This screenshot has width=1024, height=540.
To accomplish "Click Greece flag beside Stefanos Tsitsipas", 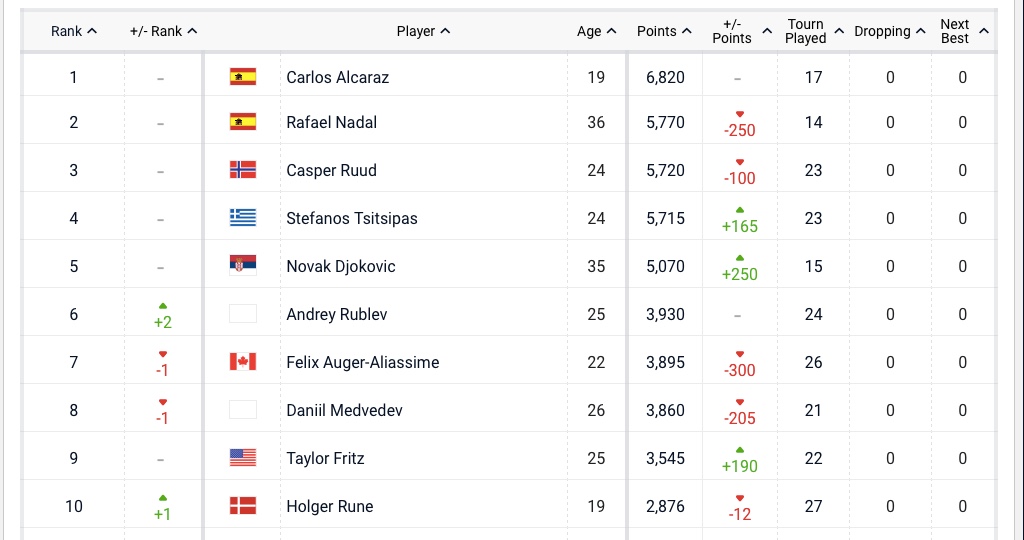I will 243,218.
